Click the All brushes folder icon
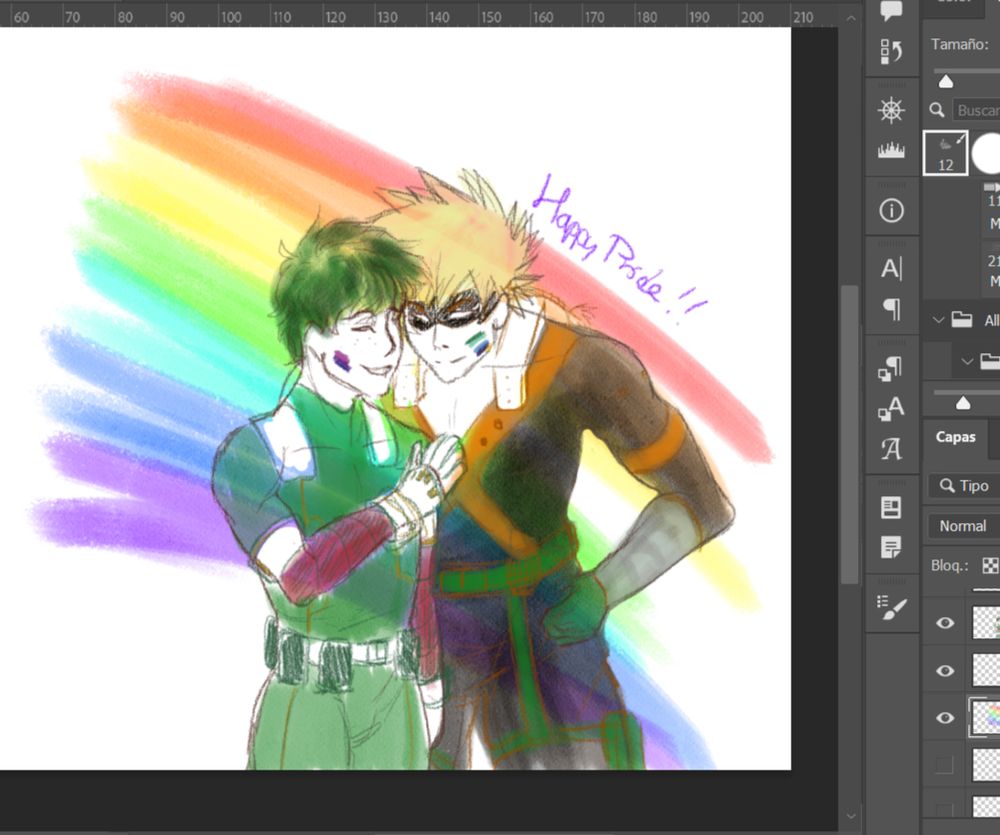This screenshot has height=835, width=1000. 962,319
